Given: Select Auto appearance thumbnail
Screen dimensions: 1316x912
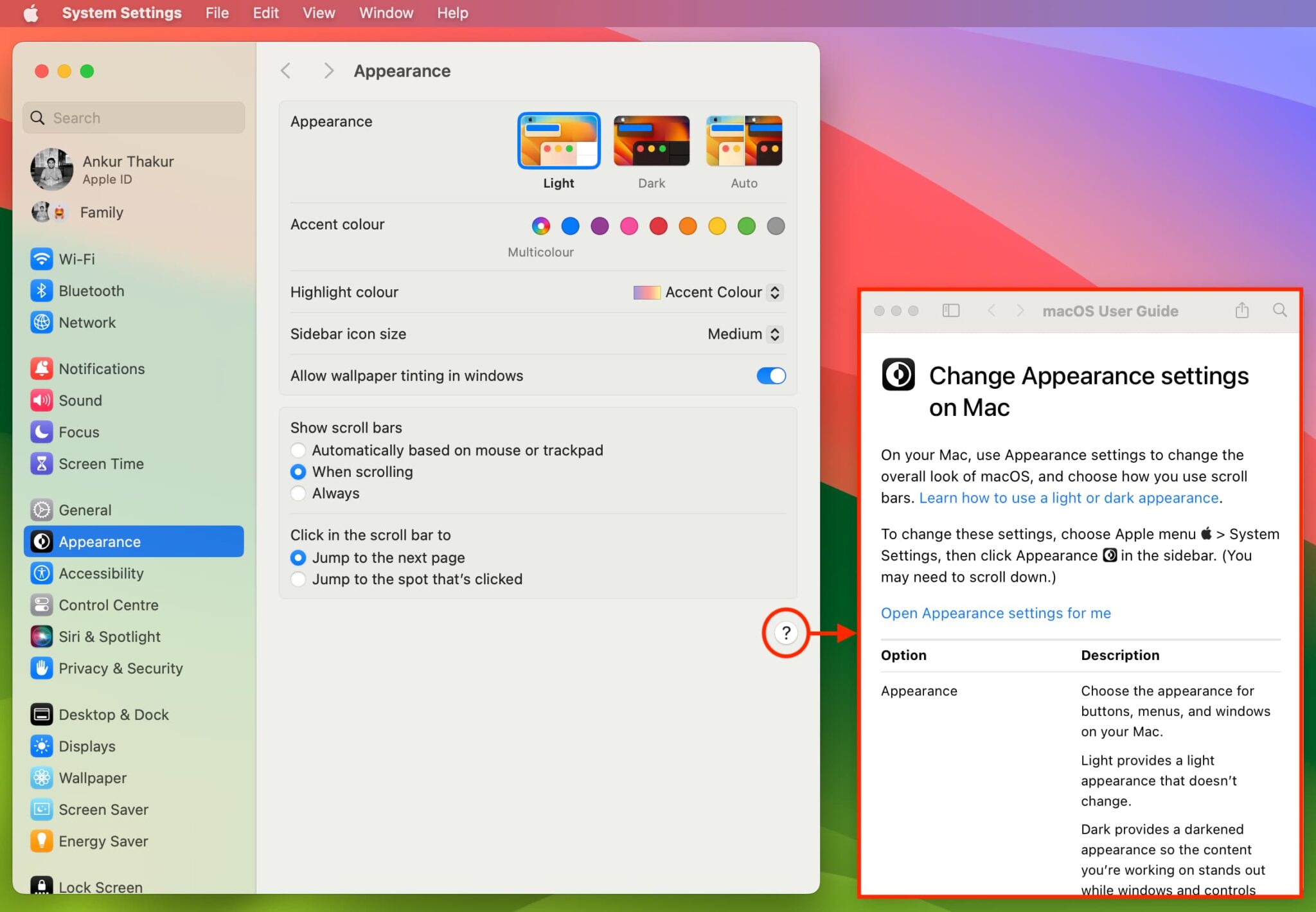Looking at the screenshot, I should (x=744, y=141).
